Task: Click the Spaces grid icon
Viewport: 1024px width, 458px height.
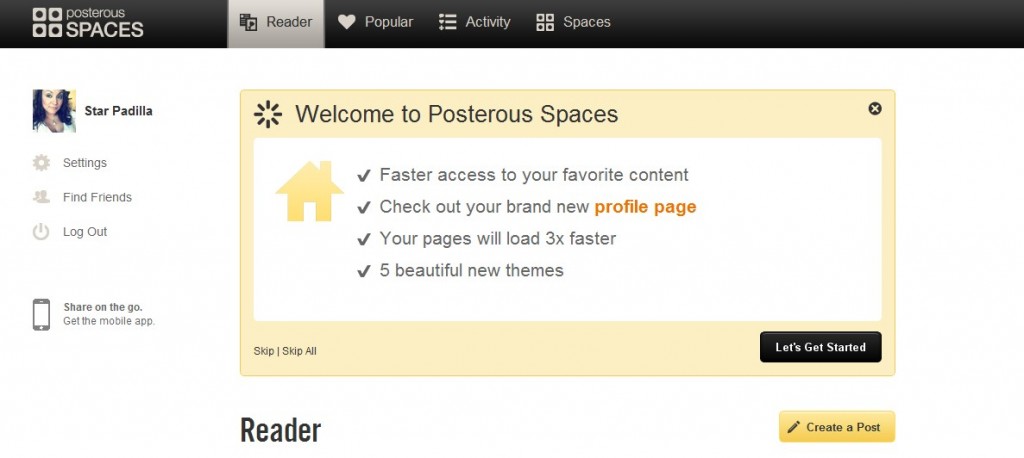Action: (545, 22)
